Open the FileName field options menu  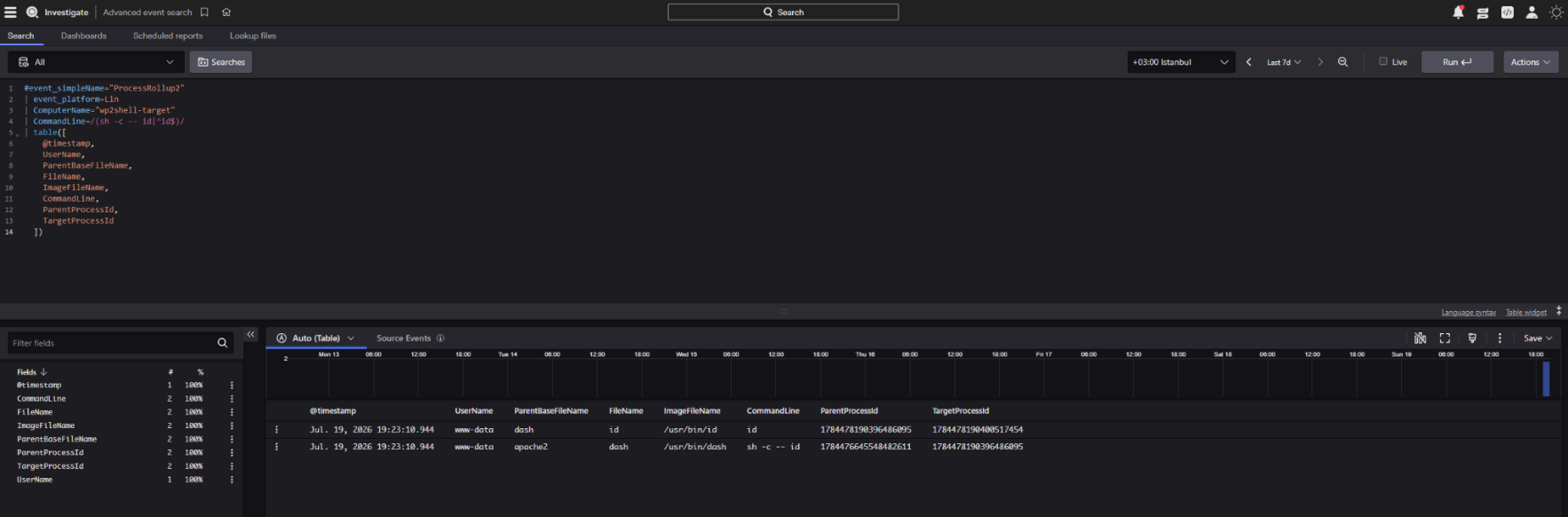tap(232, 412)
